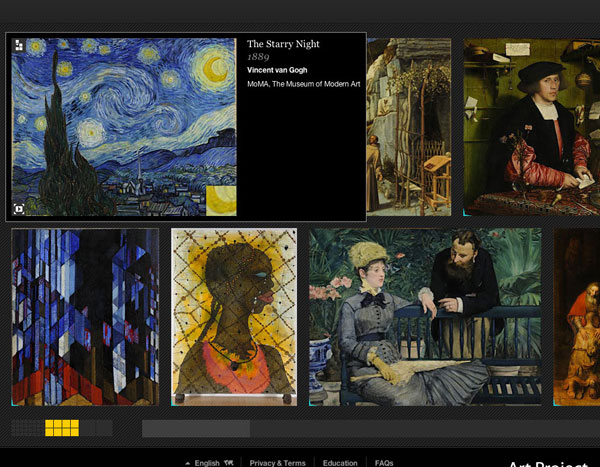The width and height of the screenshot is (600, 467).
Task: Open the monk in rocky landscape painting
Action: click(x=409, y=127)
